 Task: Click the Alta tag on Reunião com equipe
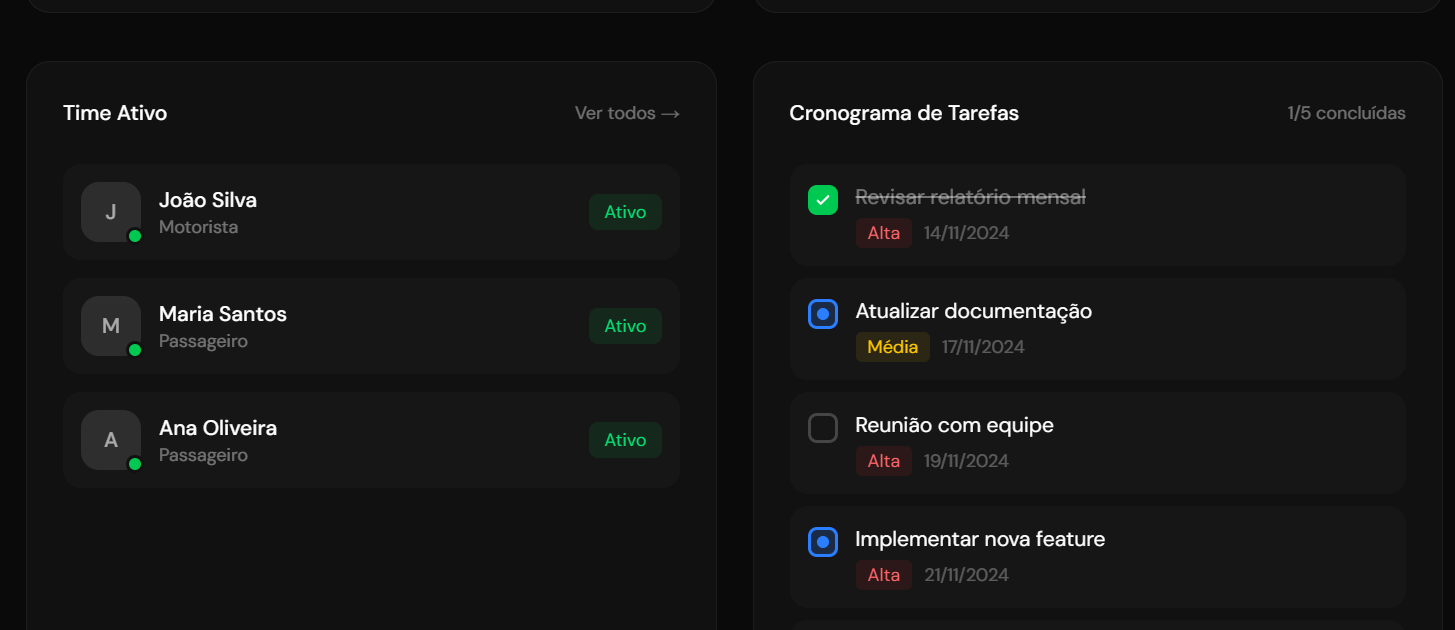[x=883, y=461]
